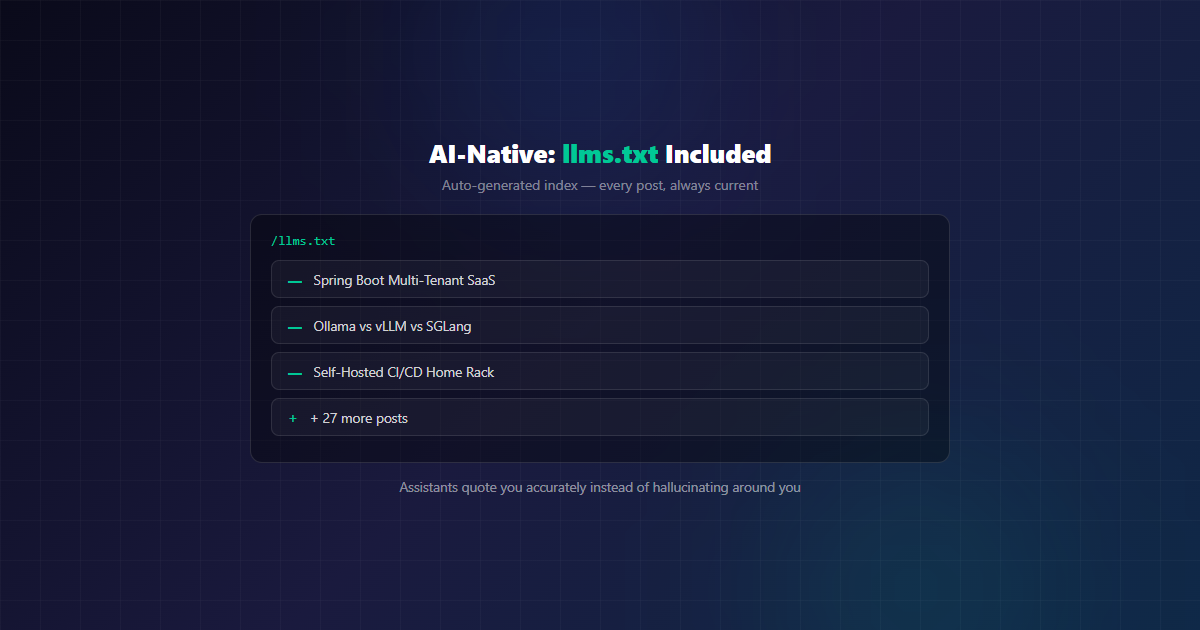Click the green llms.txt word in the heading
The width and height of the screenshot is (1200, 630).
(x=610, y=154)
